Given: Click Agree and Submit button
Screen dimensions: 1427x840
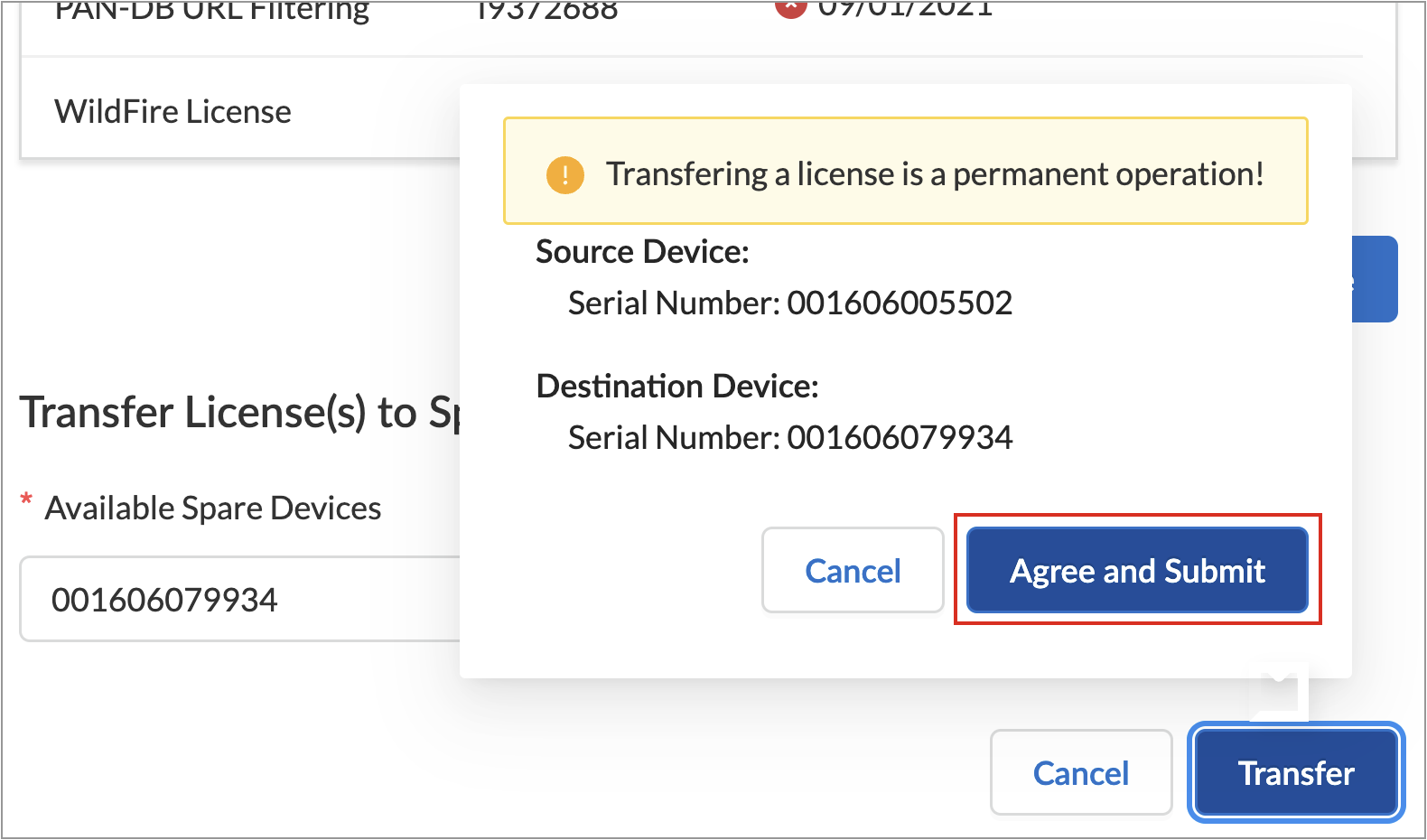Looking at the screenshot, I should (x=1137, y=571).
